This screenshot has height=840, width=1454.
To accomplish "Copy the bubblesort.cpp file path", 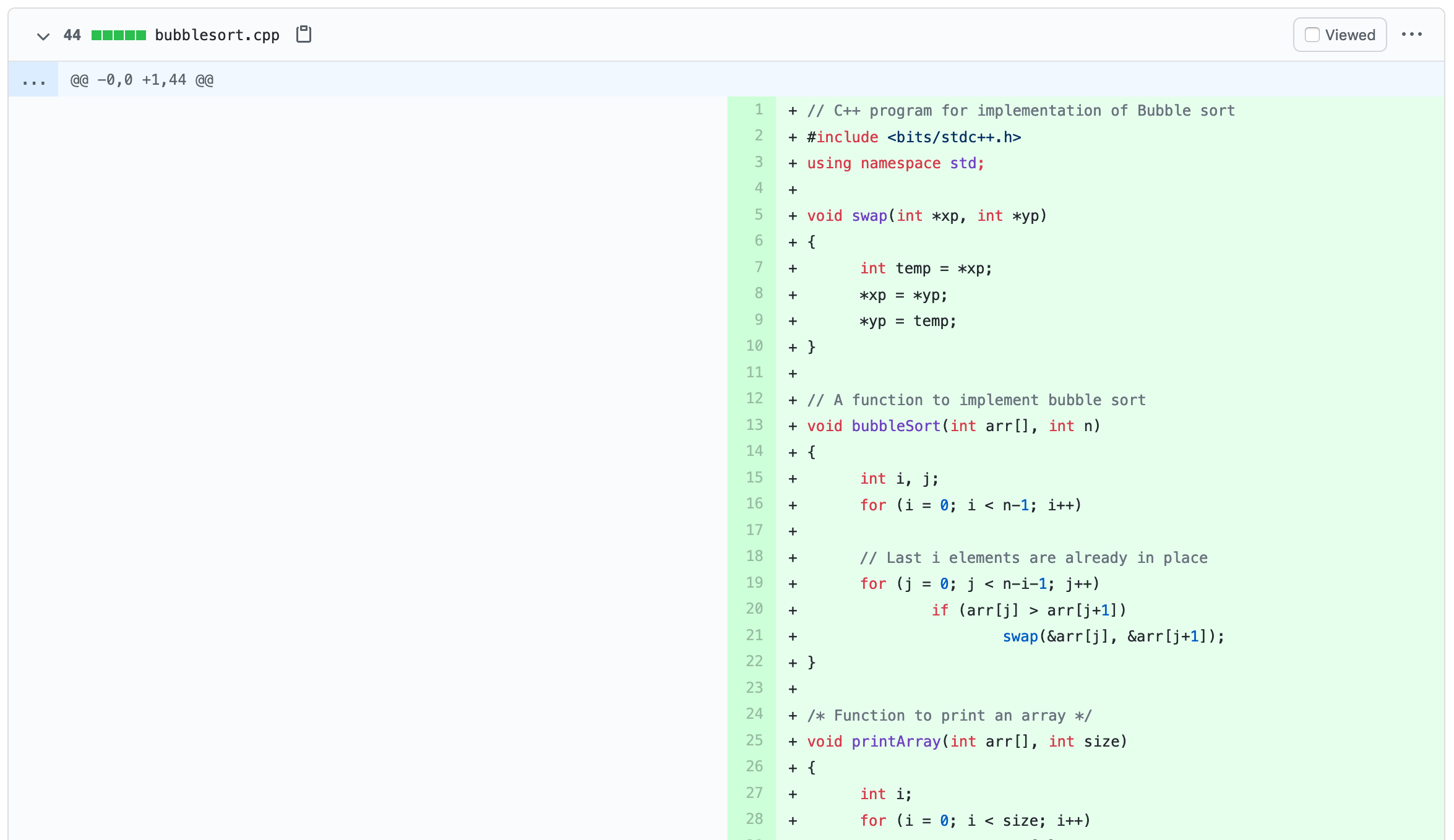I will [303, 35].
